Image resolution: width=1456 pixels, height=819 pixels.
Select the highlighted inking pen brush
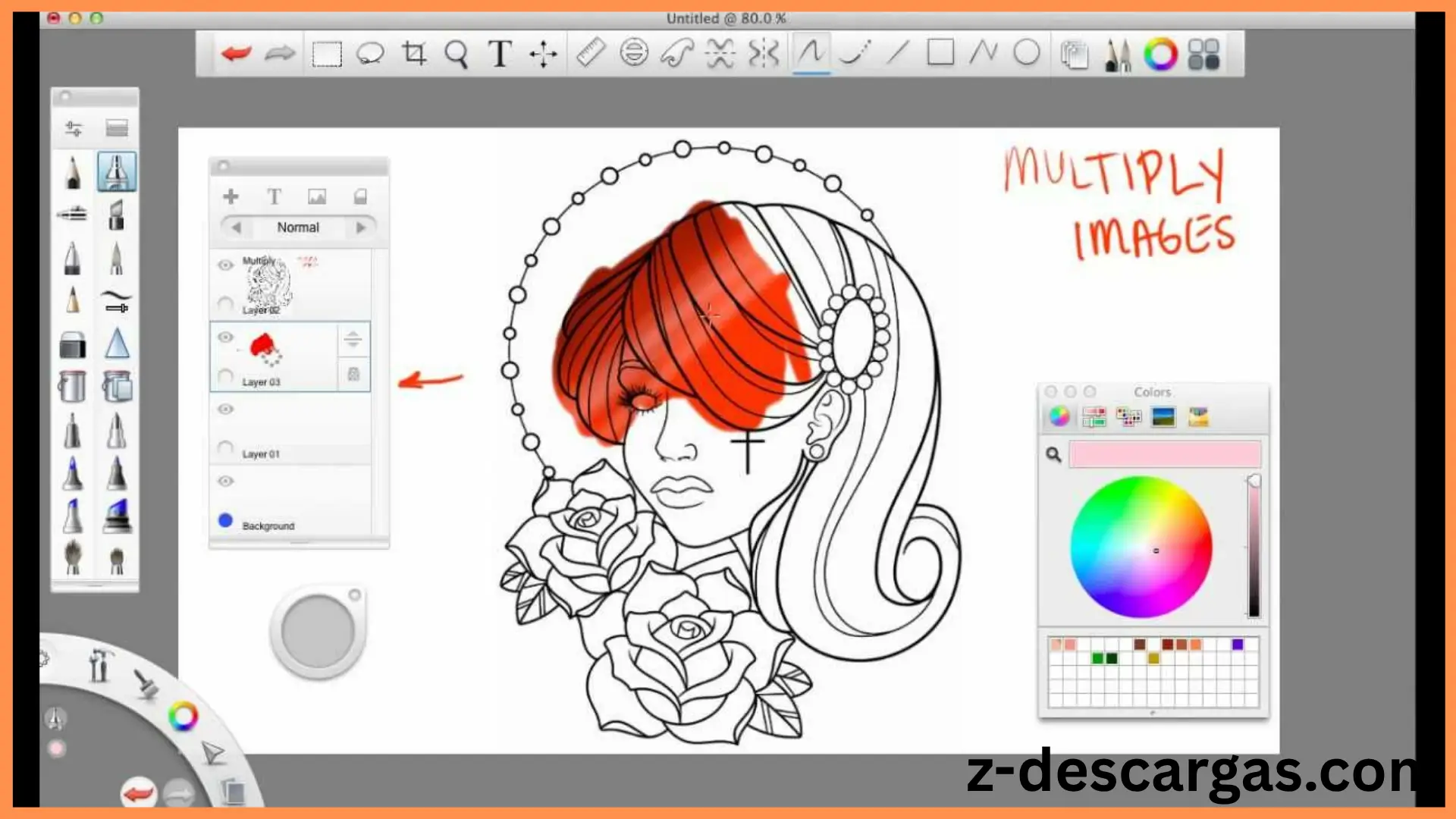(117, 171)
